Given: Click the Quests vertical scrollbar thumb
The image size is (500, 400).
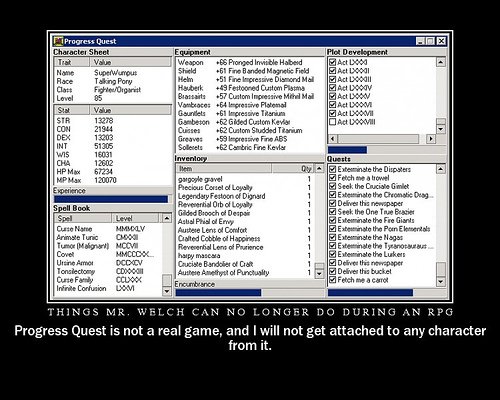Looking at the screenshot, I should [x=441, y=269].
